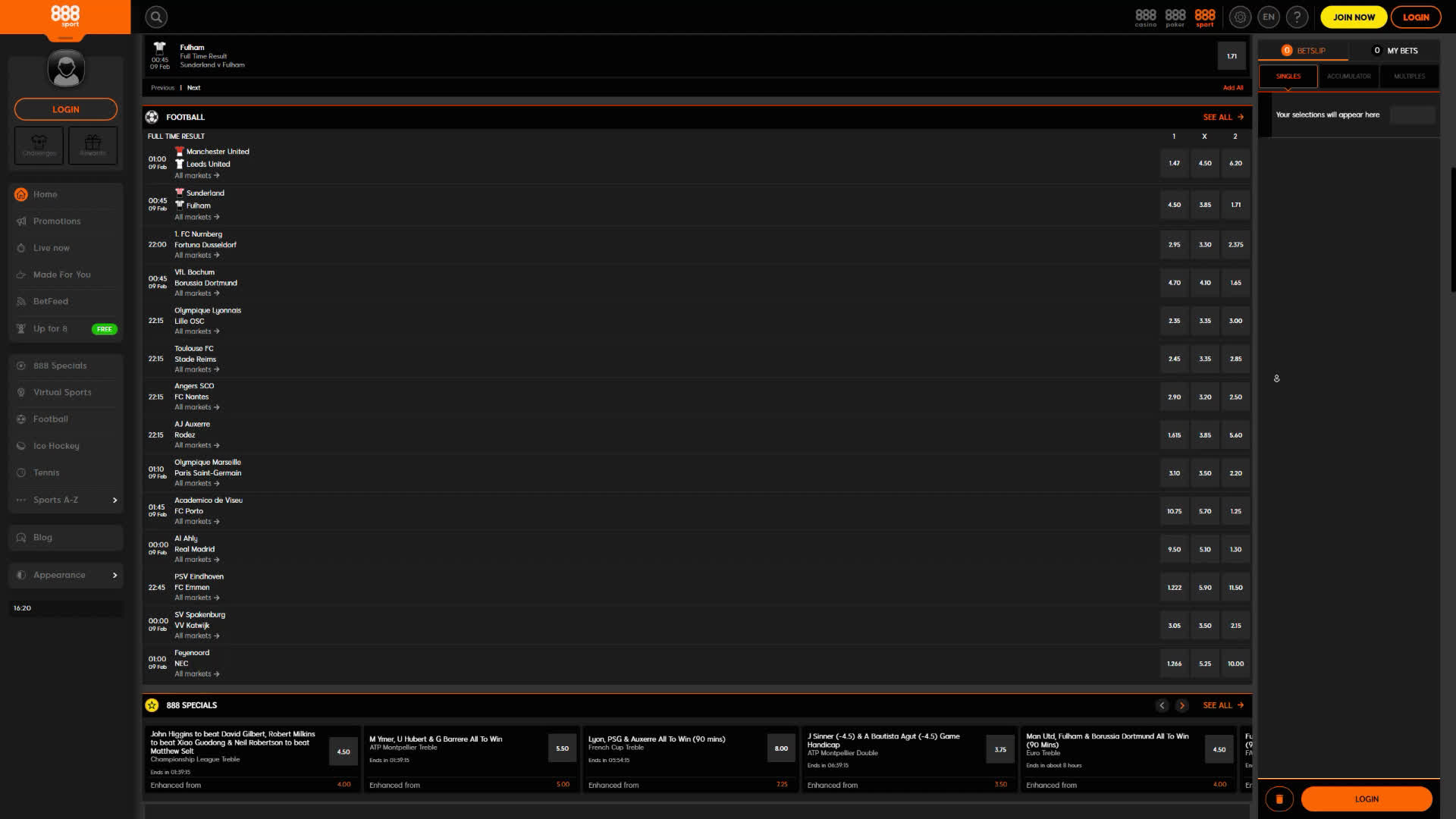The image size is (1456, 819).
Task: Open the help question mark icon
Action: pos(1298,17)
